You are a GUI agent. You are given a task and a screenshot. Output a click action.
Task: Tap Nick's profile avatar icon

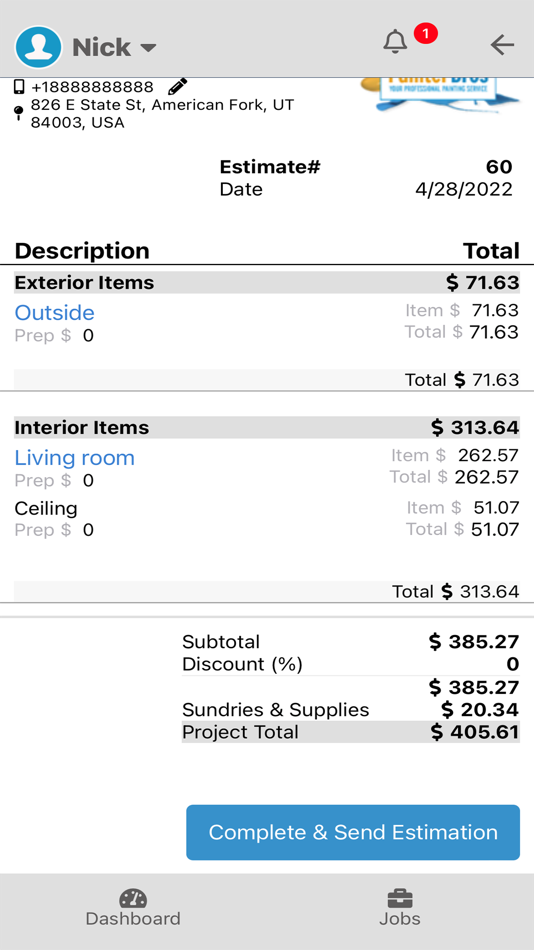click(39, 47)
